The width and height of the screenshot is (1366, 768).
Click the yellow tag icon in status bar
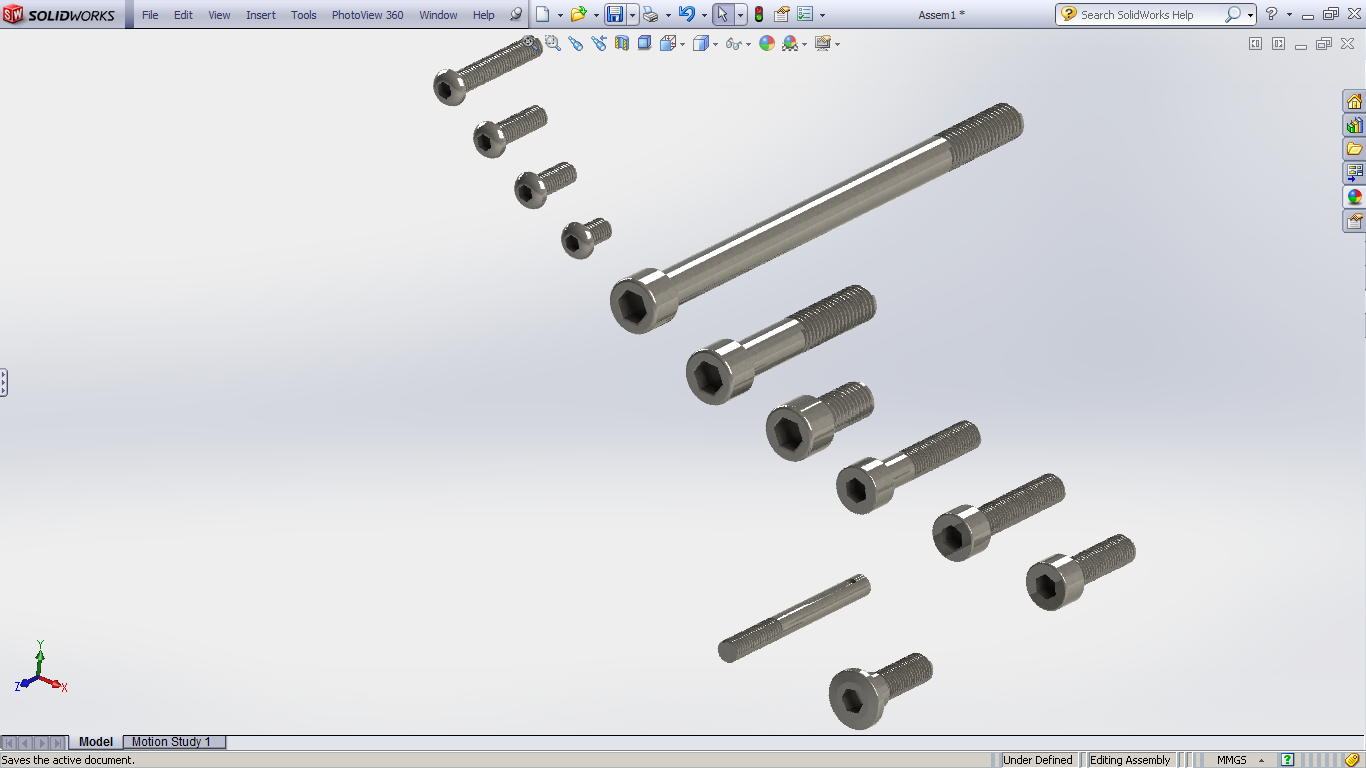pyautogui.click(x=1352, y=760)
